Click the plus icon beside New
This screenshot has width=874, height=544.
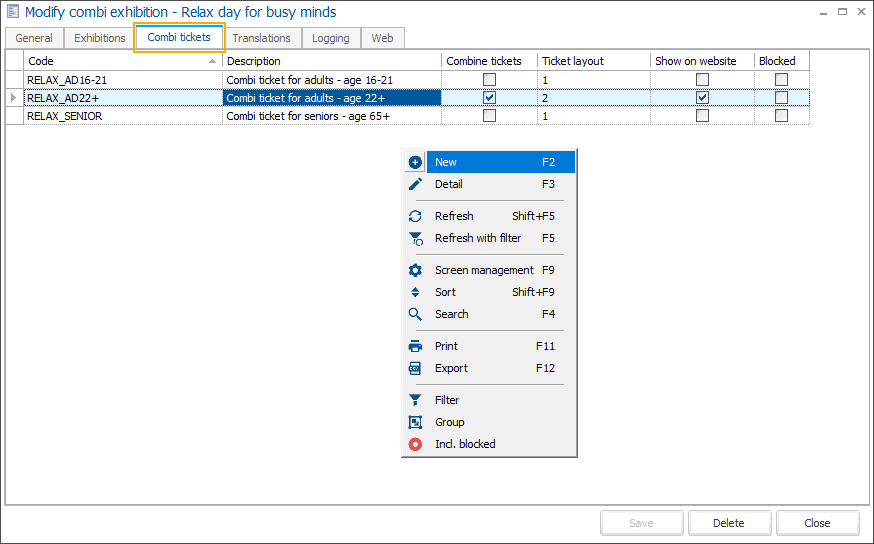416,162
